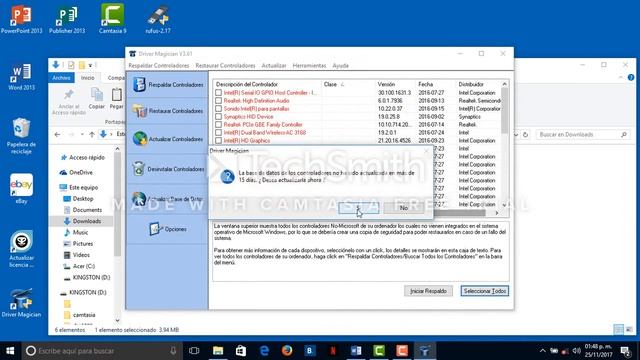Open Ayuda menu
Viewport: 640px width, 360px height.
pos(340,66)
